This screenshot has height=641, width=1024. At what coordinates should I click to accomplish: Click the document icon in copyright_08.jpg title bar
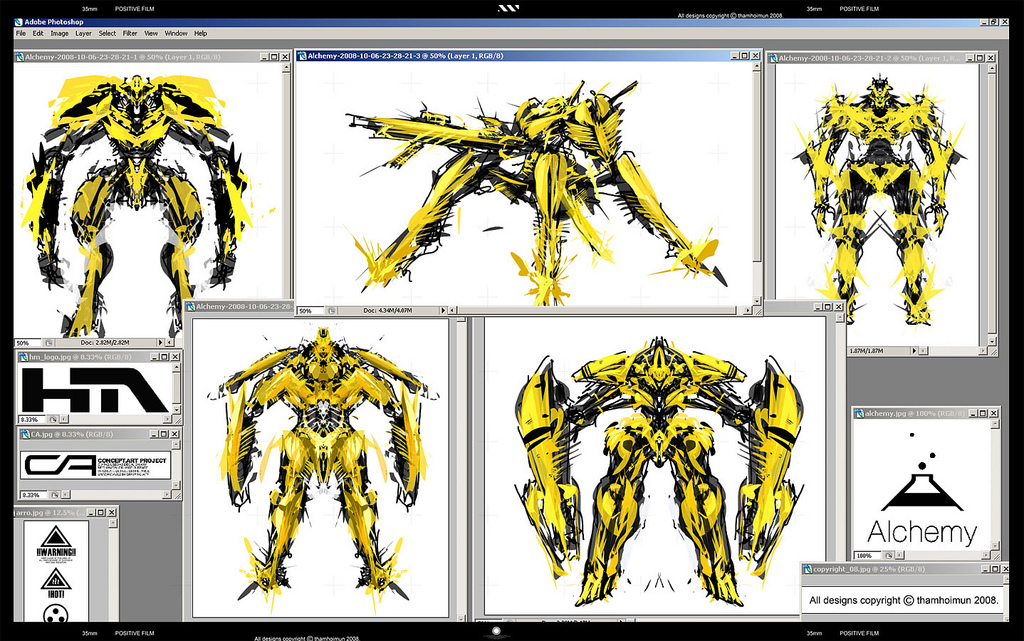pyautogui.click(x=808, y=569)
